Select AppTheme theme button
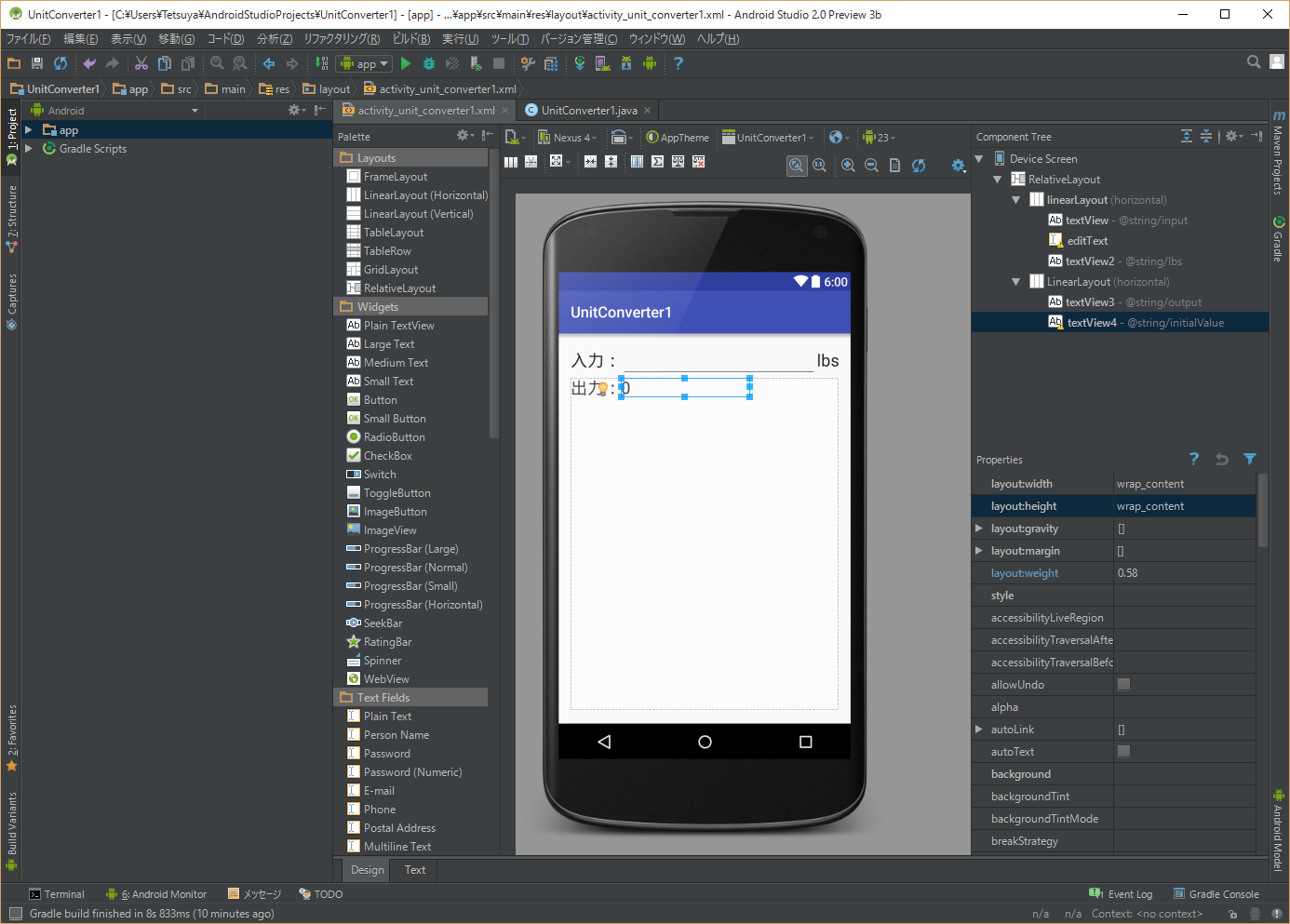The width and height of the screenshot is (1290, 924). click(678, 137)
